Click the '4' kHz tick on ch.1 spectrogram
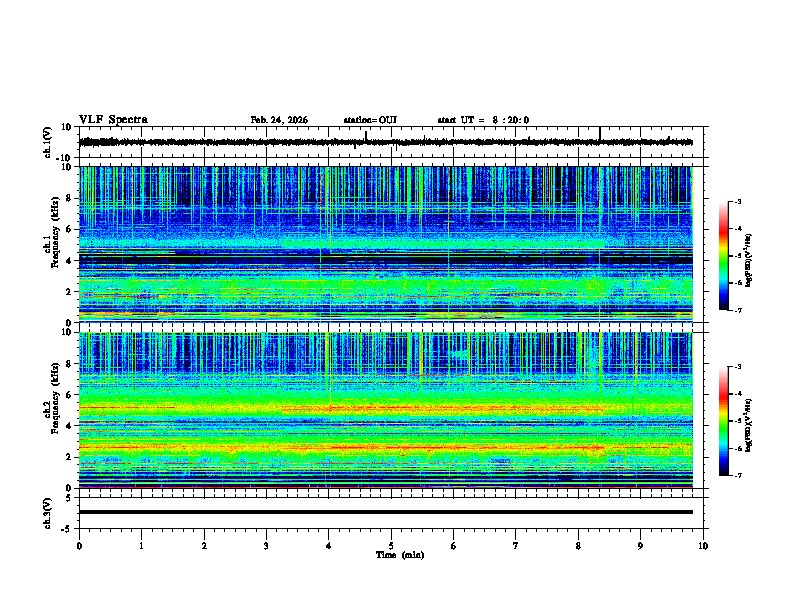This screenshot has height=612, width=792. 70,261
